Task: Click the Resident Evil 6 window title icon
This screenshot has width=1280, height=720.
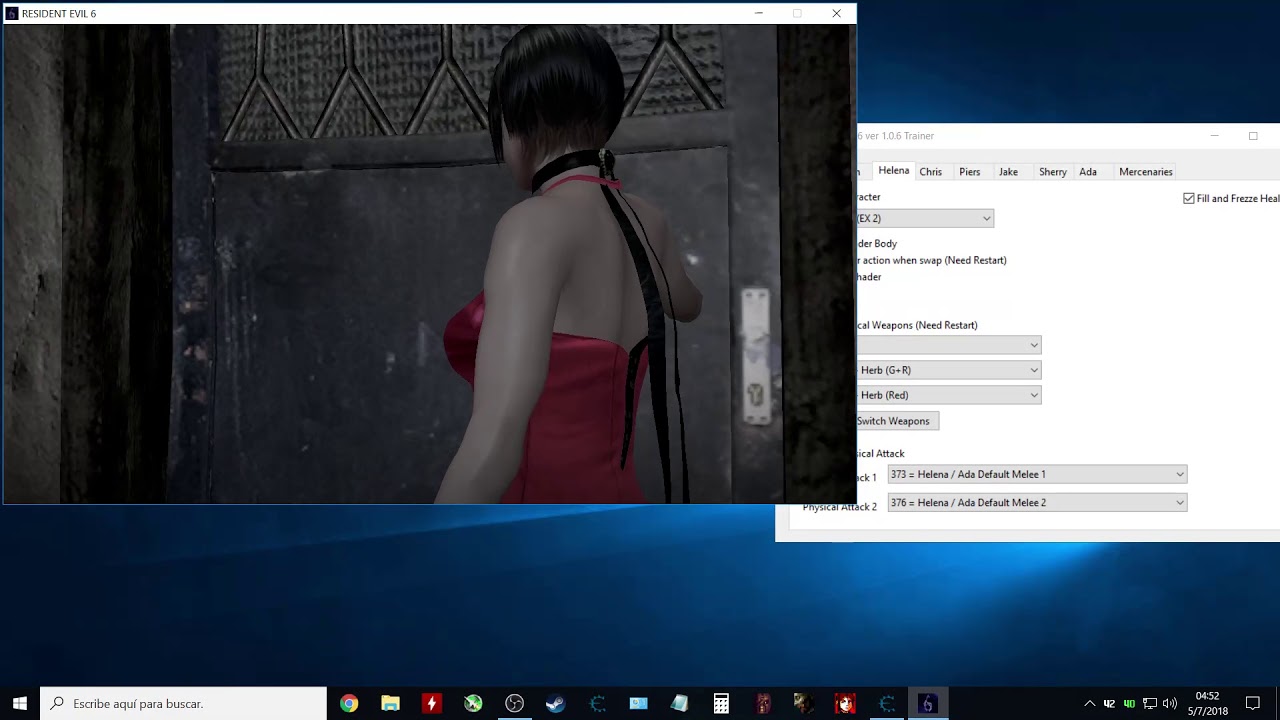Action: click(12, 14)
